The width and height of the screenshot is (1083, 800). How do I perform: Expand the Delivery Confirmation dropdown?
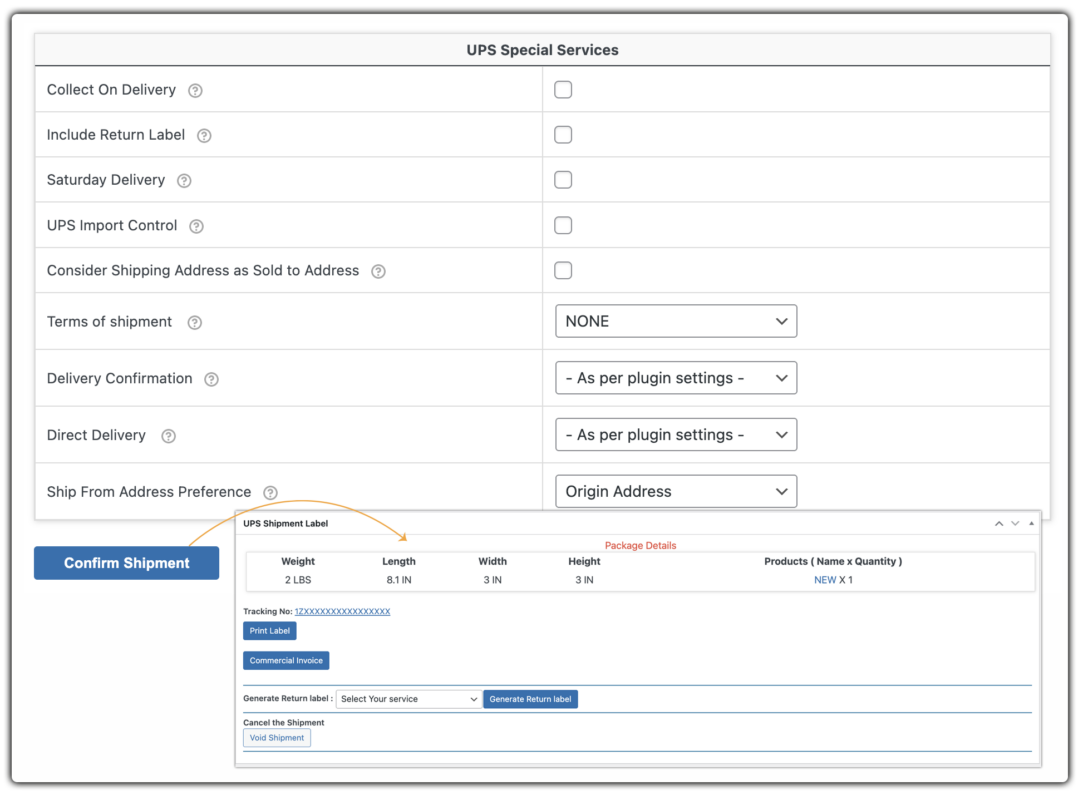tap(676, 378)
